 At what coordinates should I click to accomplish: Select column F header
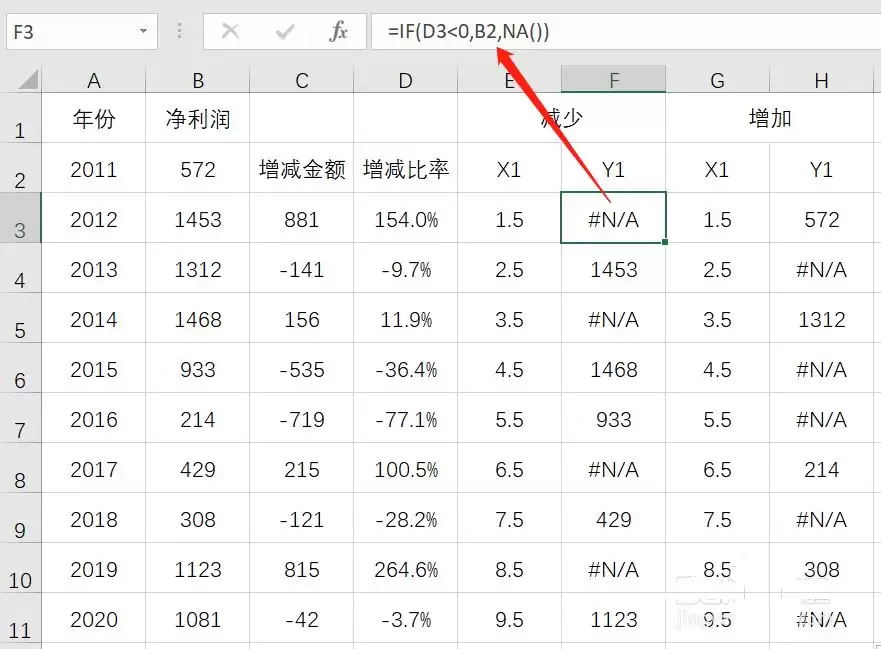[x=613, y=80]
